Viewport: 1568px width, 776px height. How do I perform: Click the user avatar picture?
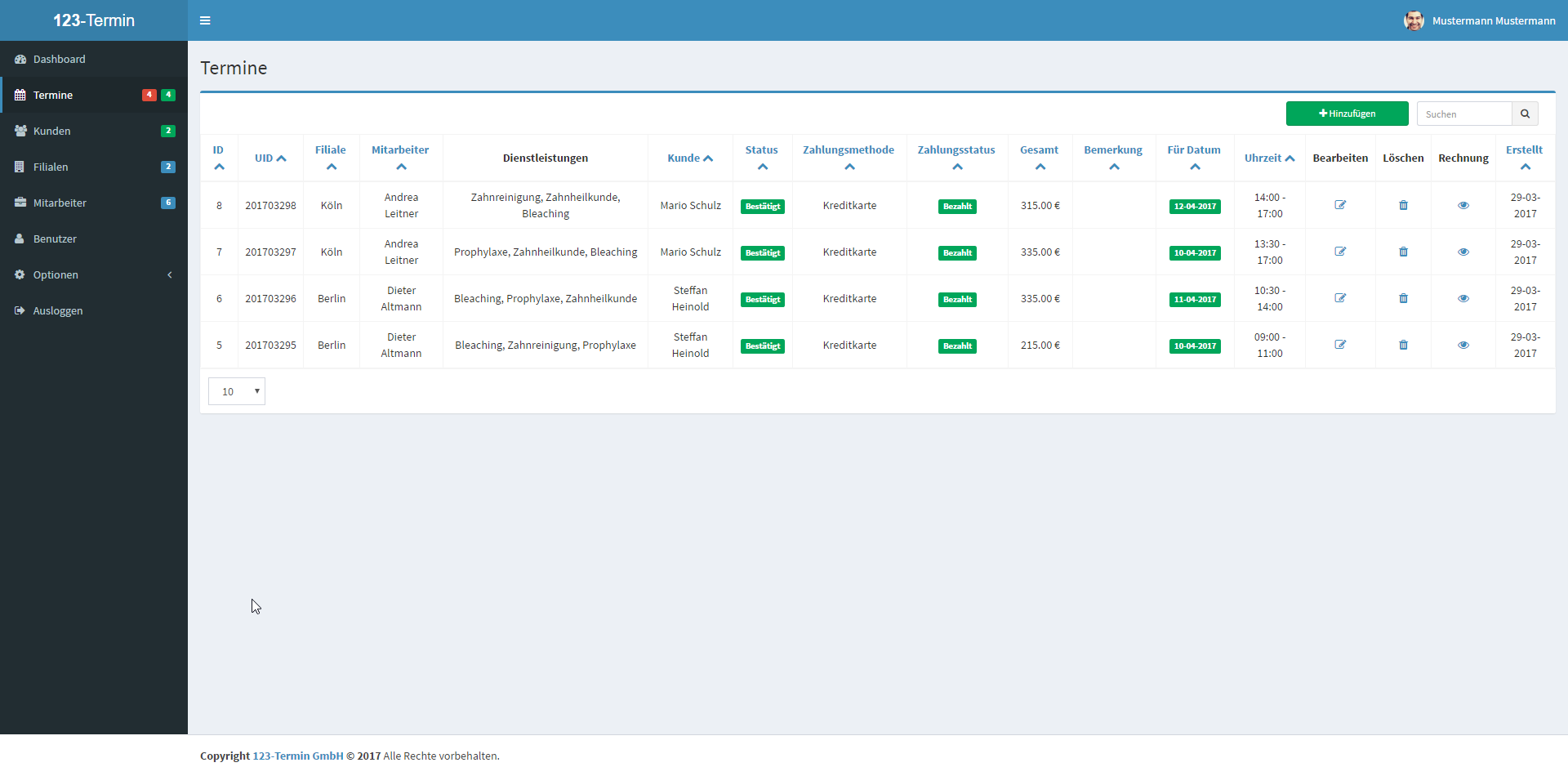pyautogui.click(x=1414, y=20)
